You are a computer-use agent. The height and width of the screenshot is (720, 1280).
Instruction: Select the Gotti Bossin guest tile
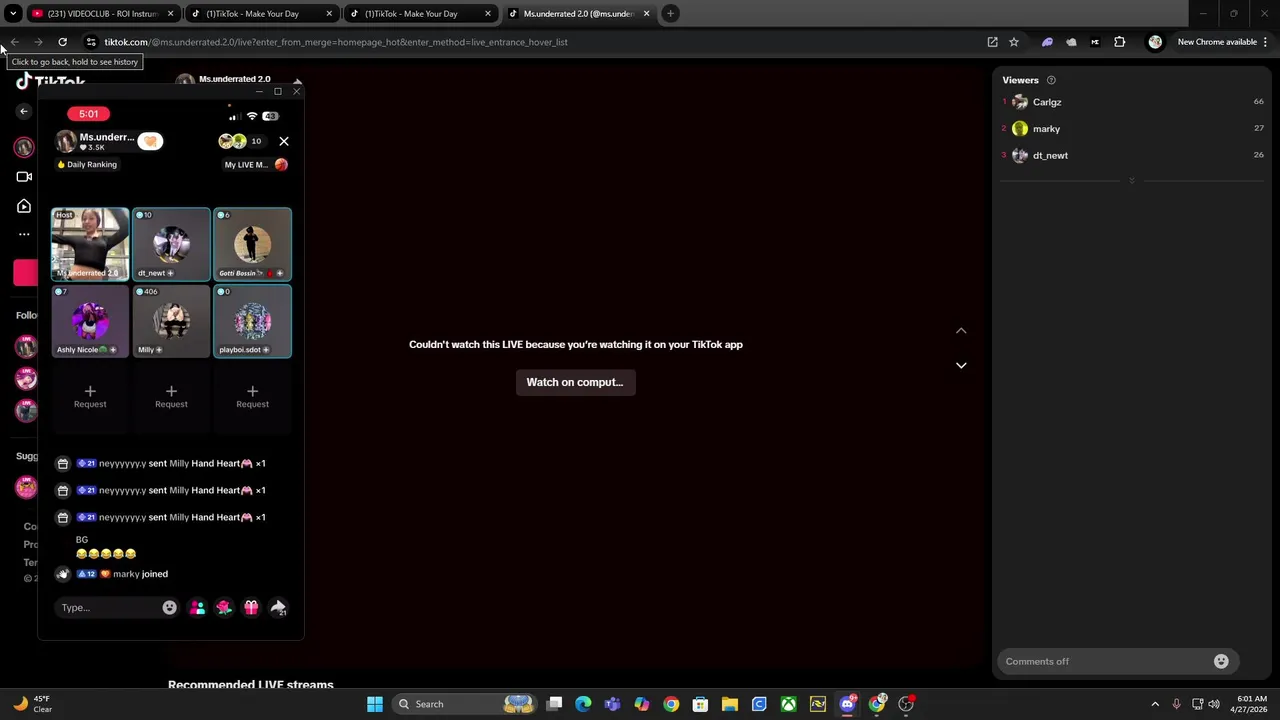click(252, 244)
